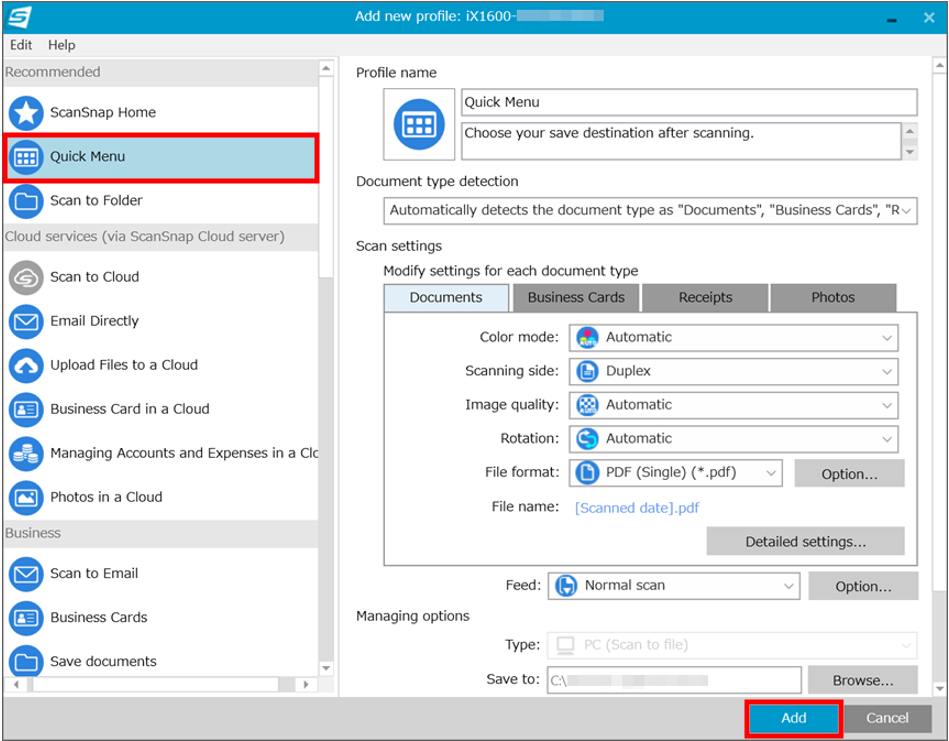
Task: Click profile list horizontal scroll-right arrow
Action: pyautogui.click(x=306, y=685)
